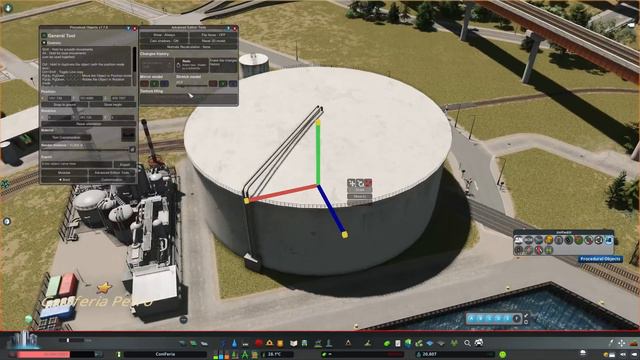Click Advanced Edition Tools button
The width and height of the screenshot is (640, 360).
pos(112,173)
